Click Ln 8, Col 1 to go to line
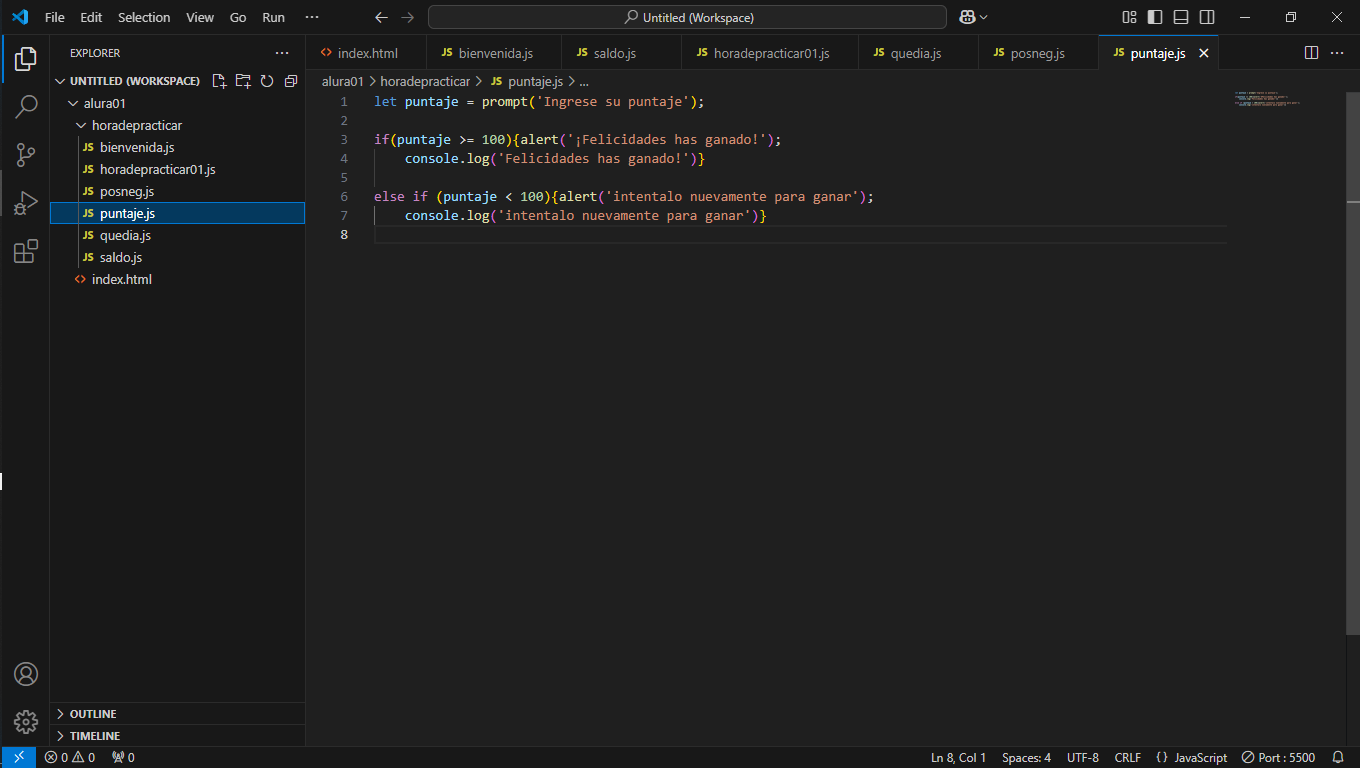 click(958, 757)
